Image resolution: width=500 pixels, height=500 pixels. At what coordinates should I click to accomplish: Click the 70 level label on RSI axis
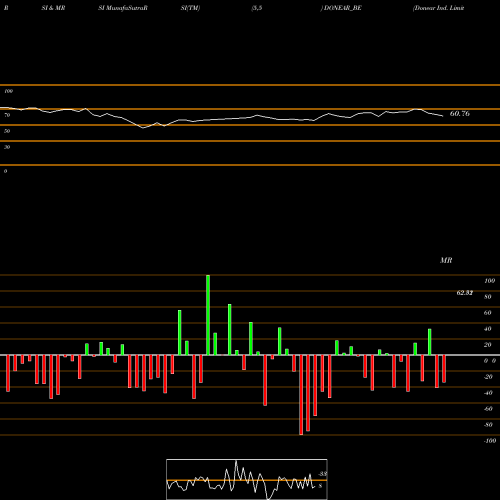tap(7, 115)
